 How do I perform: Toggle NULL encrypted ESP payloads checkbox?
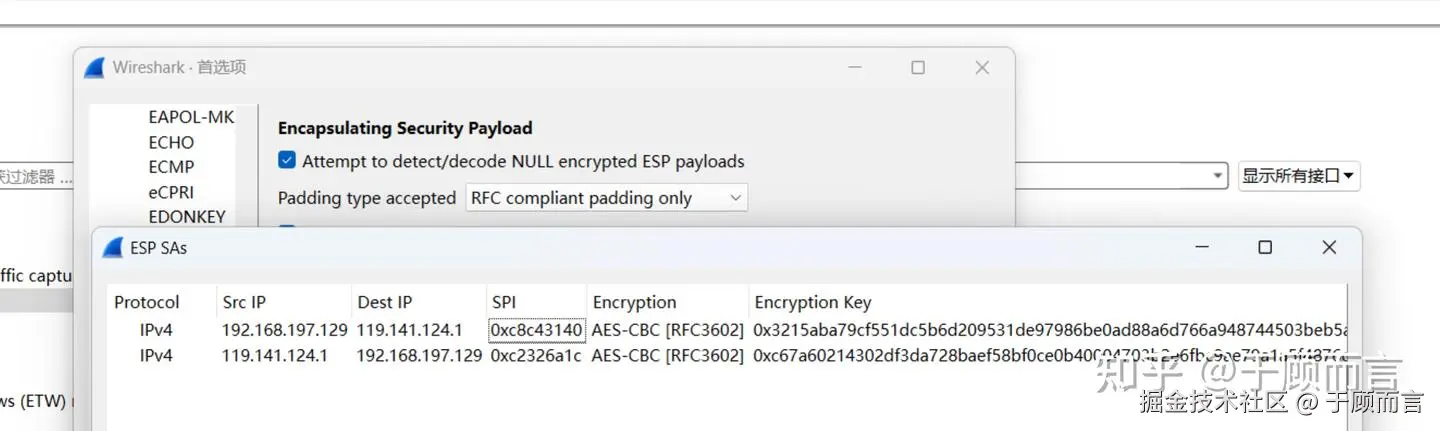[287, 161]
